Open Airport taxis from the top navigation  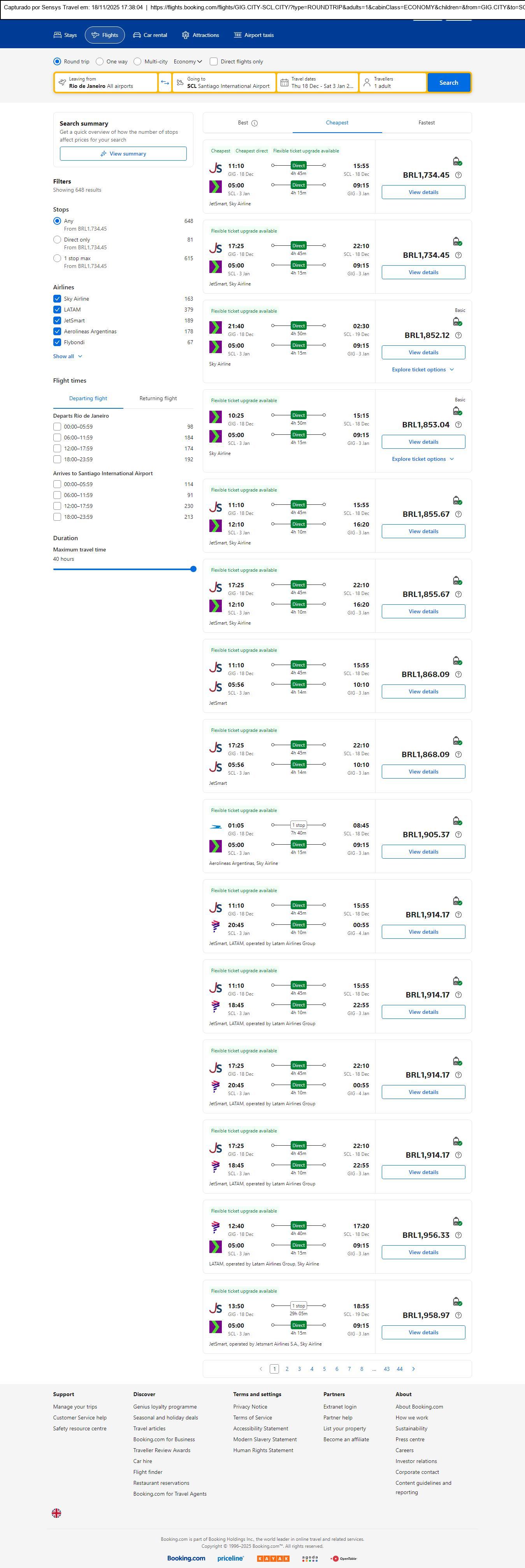pos(254,35)
